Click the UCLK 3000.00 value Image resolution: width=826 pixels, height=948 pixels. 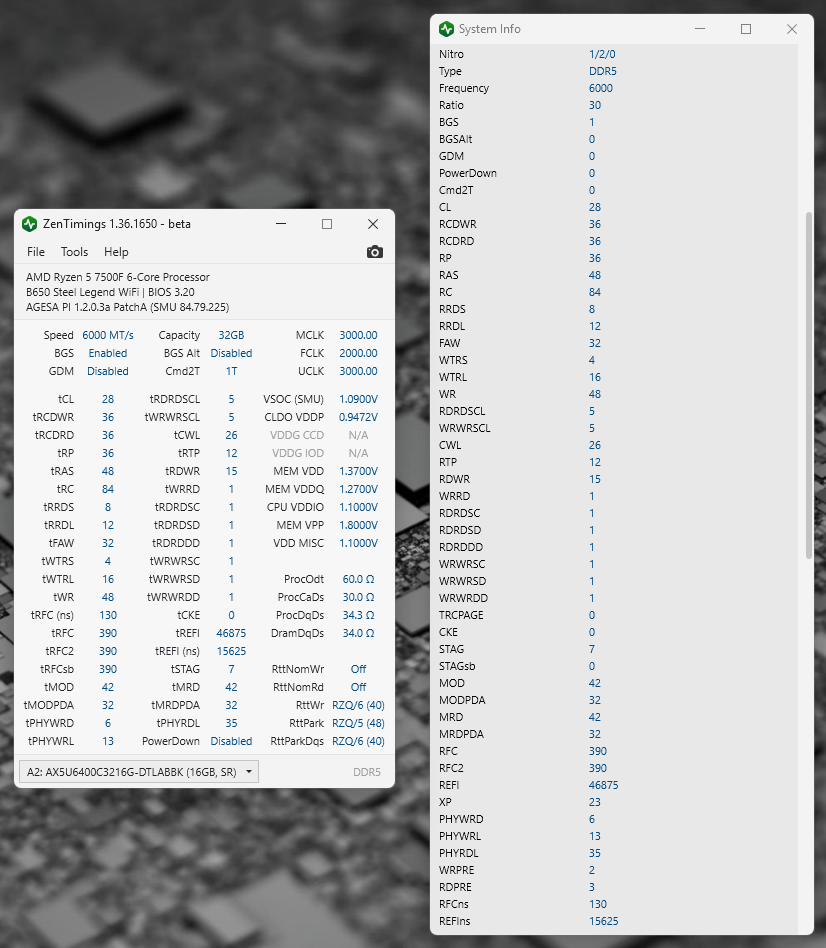(358, 371)
